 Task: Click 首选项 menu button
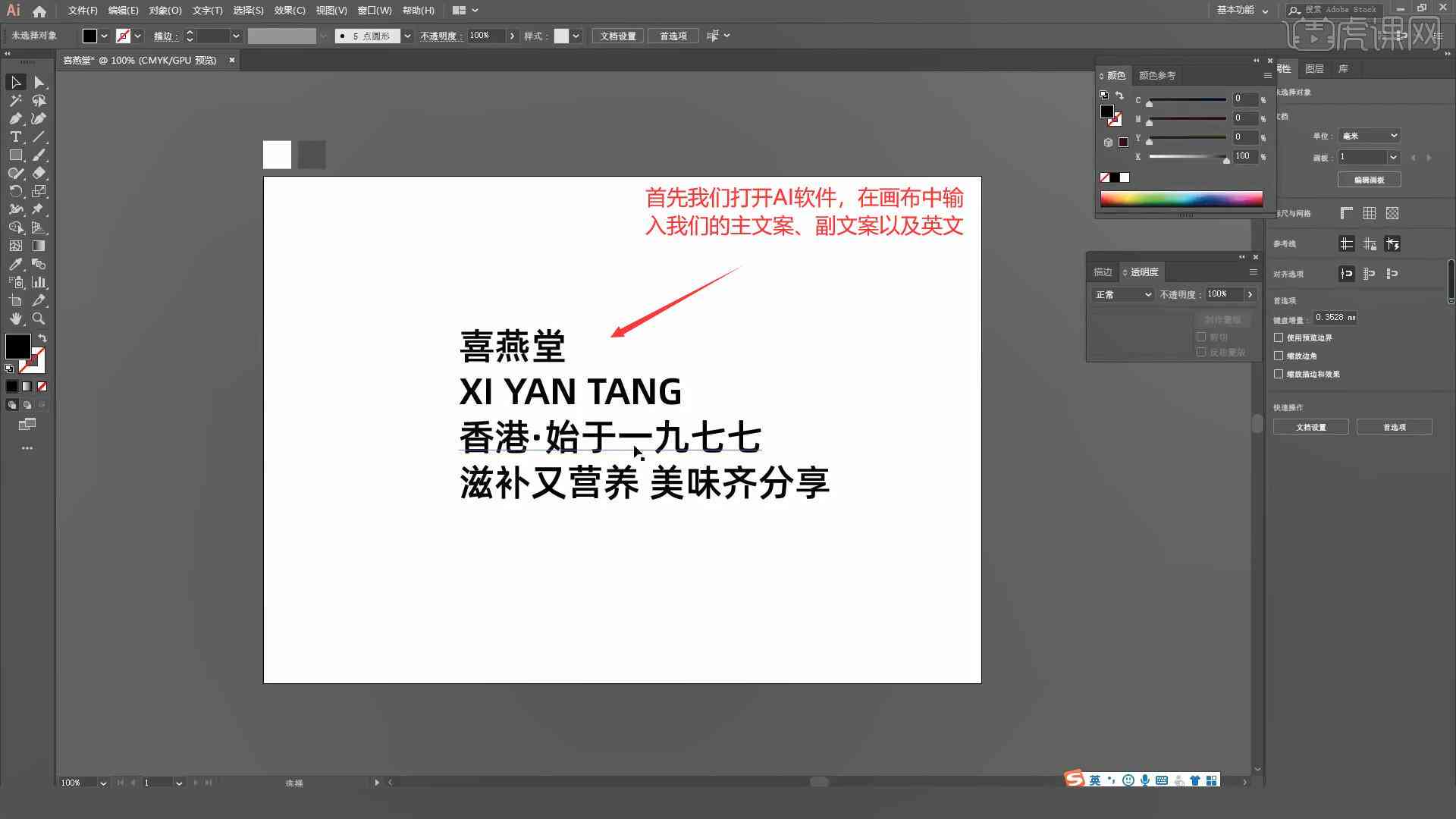tap(672, 36)
